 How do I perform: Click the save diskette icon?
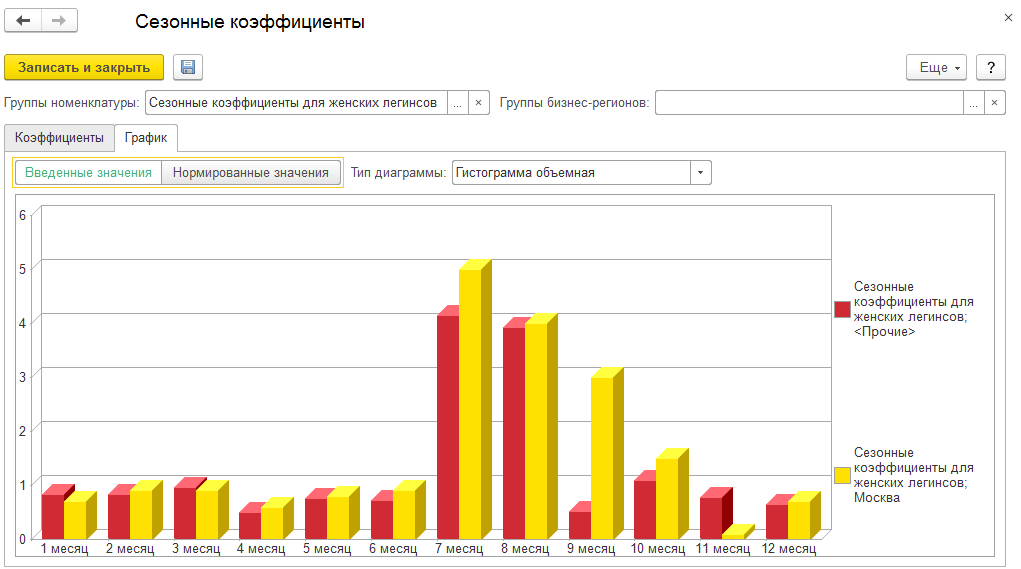point(188,67)
